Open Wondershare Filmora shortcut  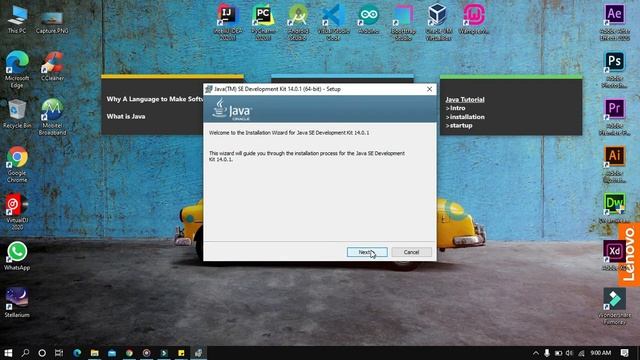(615, 307)
